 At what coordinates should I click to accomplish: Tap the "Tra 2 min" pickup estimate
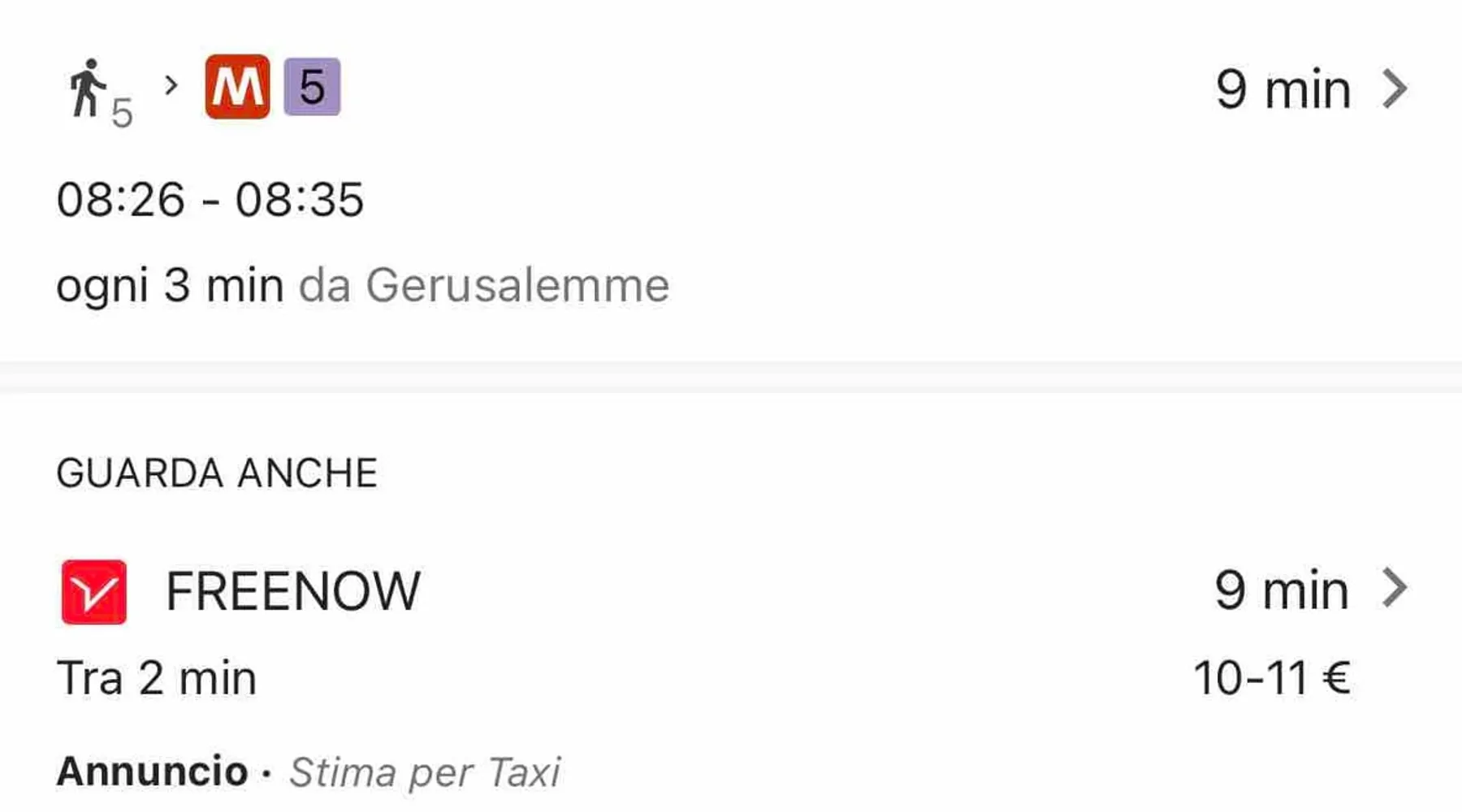coord(157,678)
